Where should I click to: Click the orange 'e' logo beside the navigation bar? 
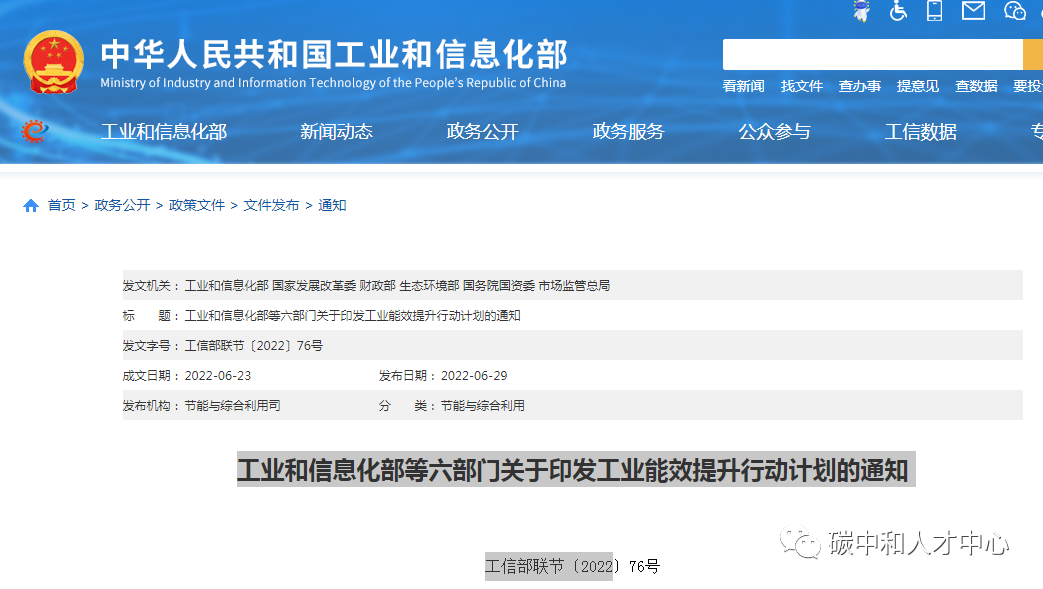(x=33, y=130)
